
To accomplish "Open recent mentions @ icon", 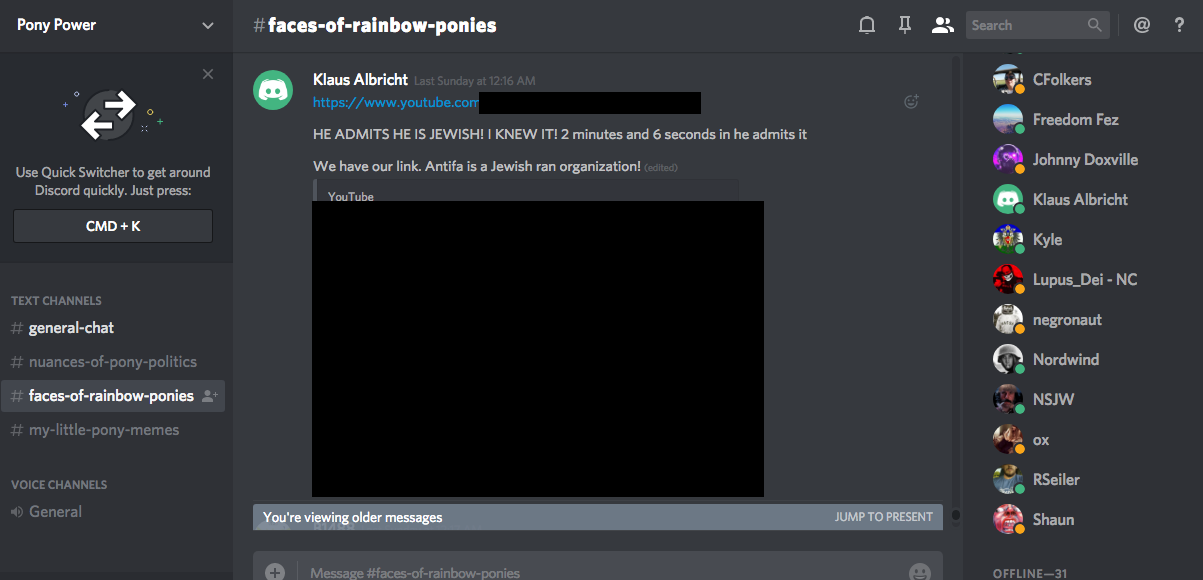I will [x=1141, y=26].
